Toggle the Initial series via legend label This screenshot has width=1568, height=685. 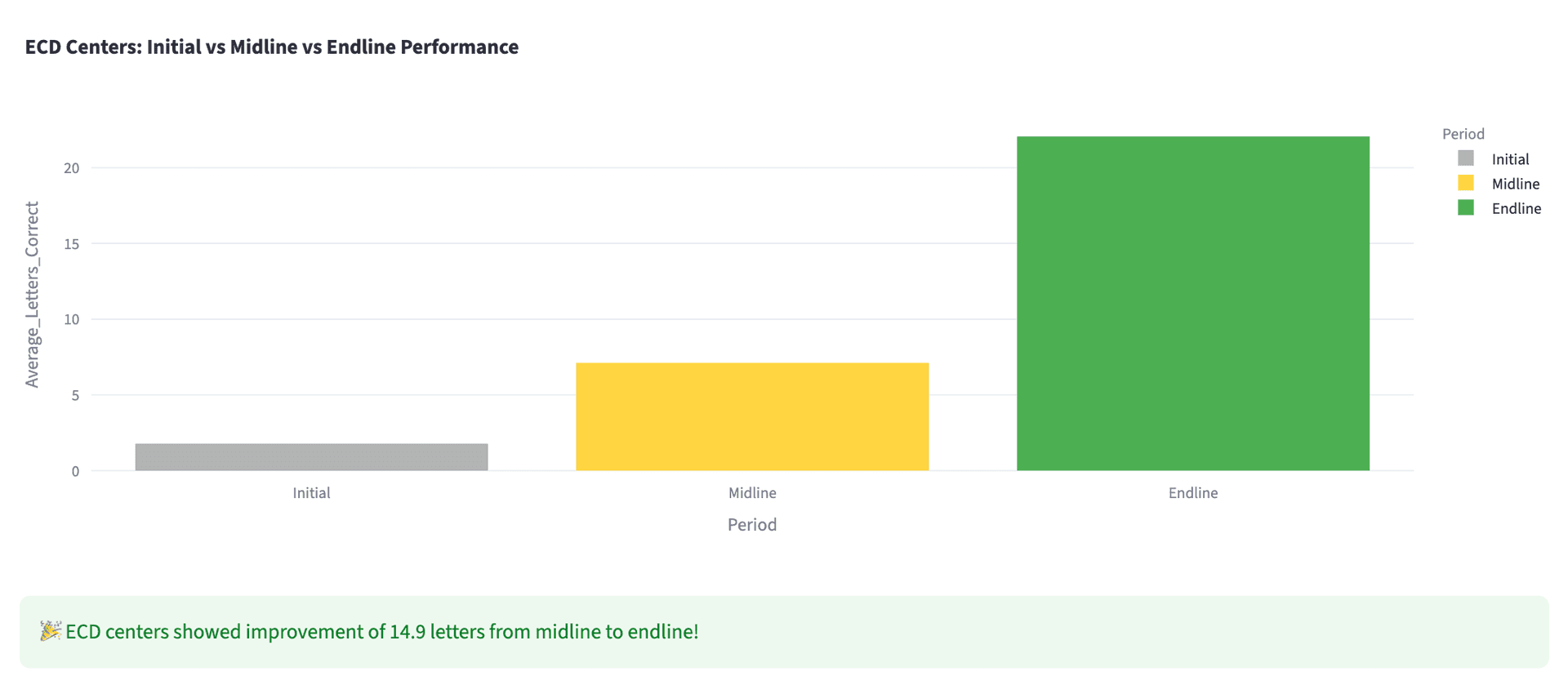1510,159
